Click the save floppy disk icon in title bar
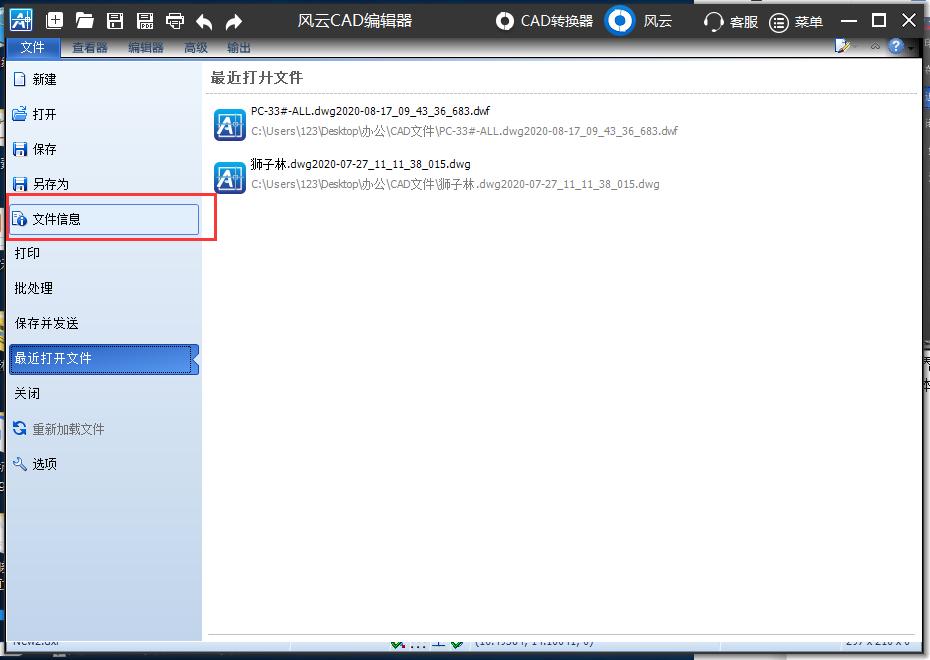930x660 pixels. tap(115, 21)
